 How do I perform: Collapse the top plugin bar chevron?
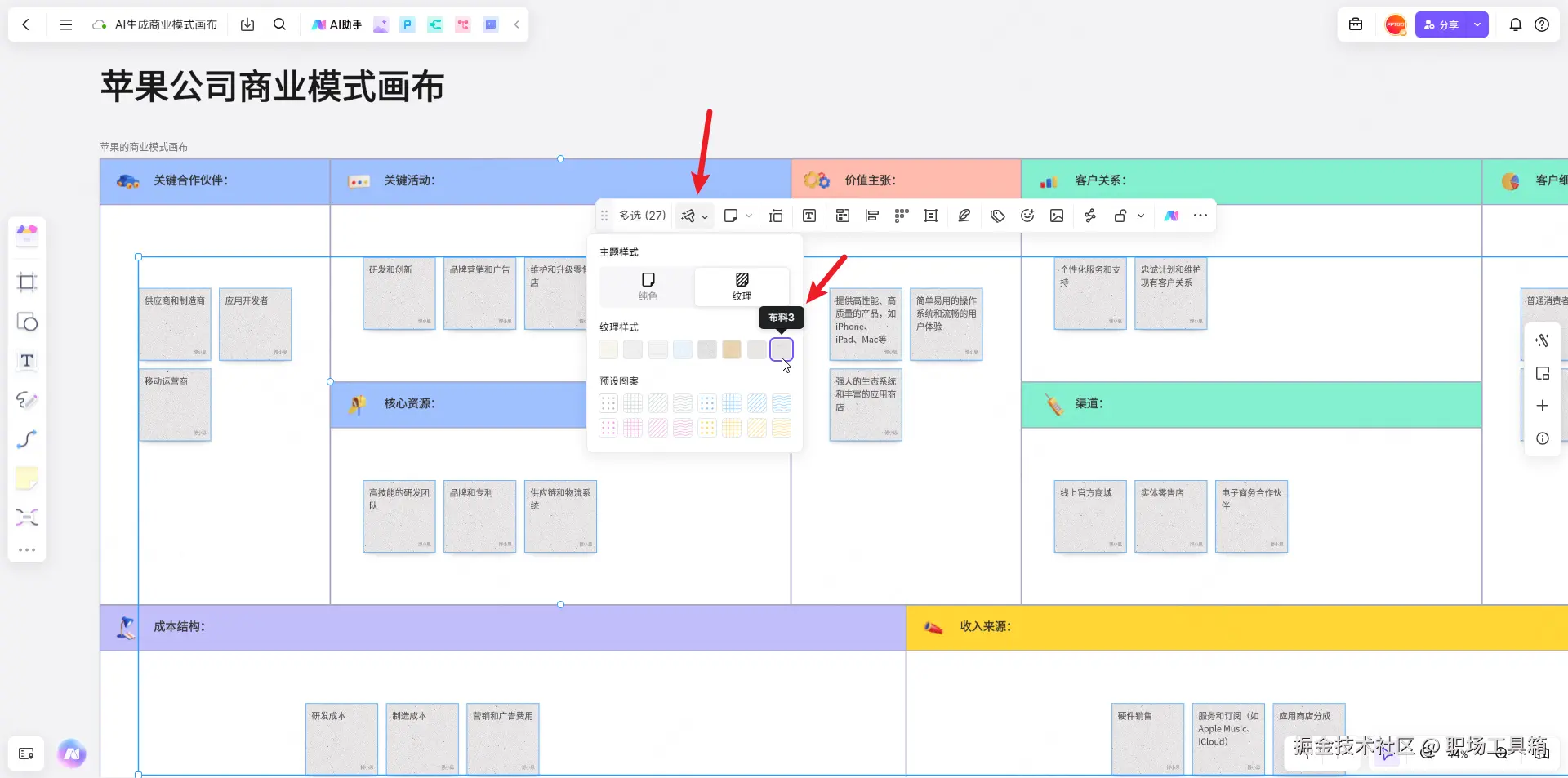point(516,24)
